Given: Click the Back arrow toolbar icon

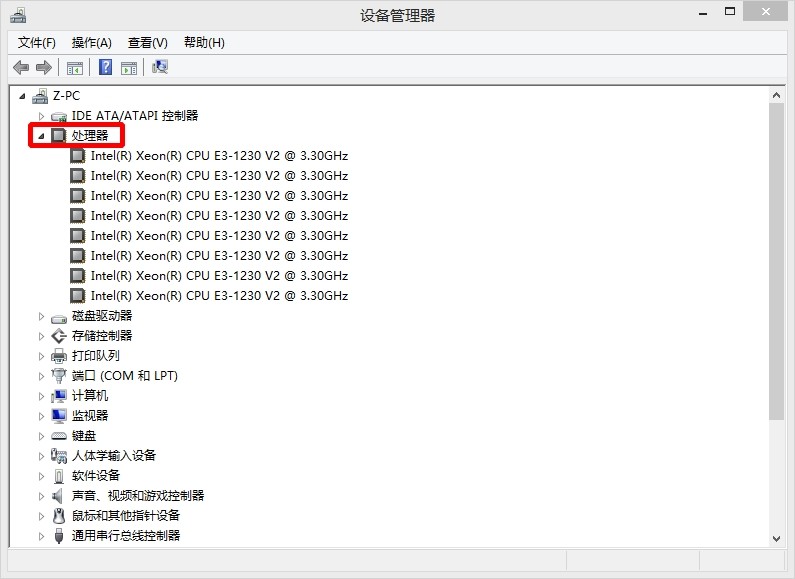Looking at the screenshot, I should (21, 67).
